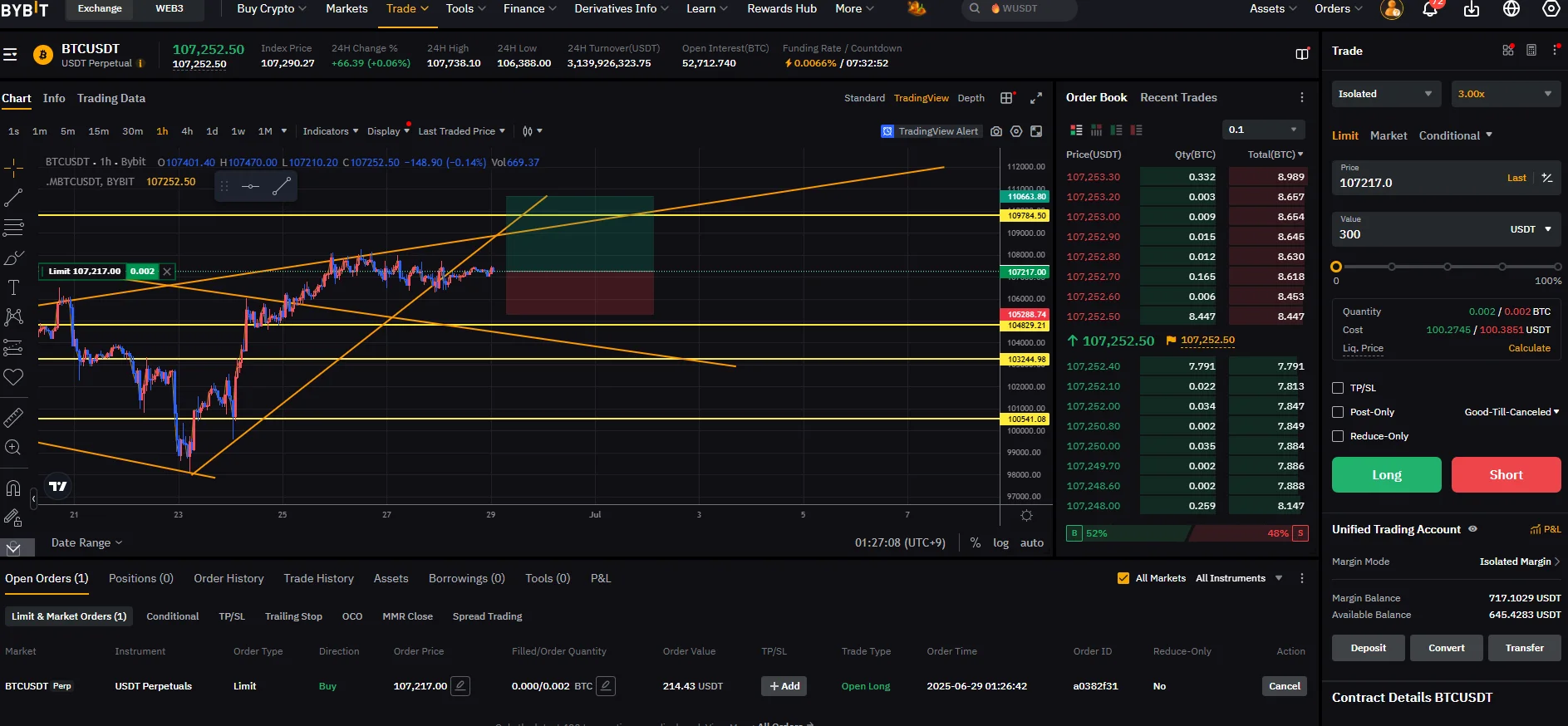Toggle the magnet snap mode icon
The height and width of the screenshot is (726, 1568).
(x=13, y=488)
